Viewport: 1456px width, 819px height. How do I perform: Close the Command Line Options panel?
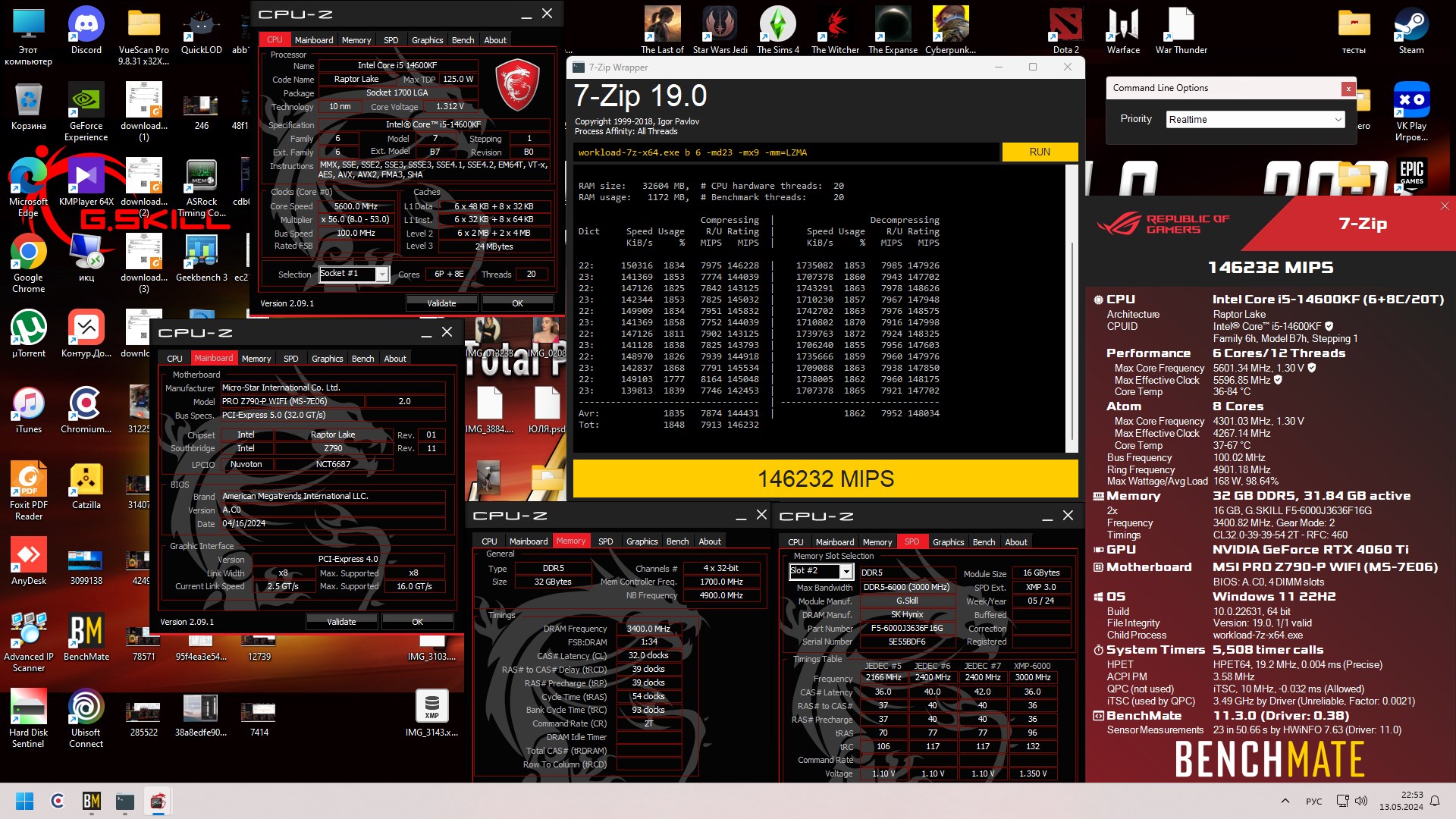coord(1348,89)
